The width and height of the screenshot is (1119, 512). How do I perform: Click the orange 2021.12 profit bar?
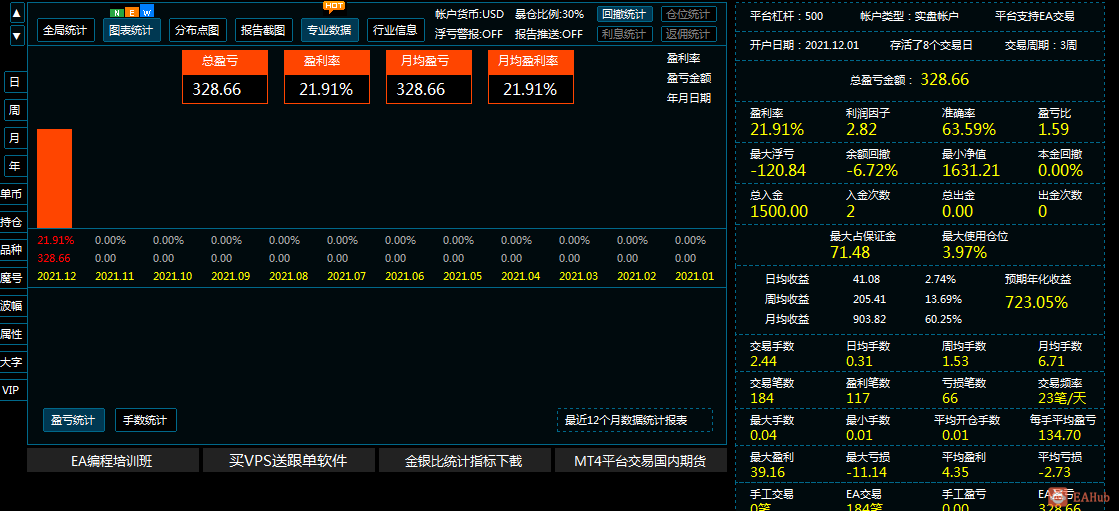(x=54, y=179)
